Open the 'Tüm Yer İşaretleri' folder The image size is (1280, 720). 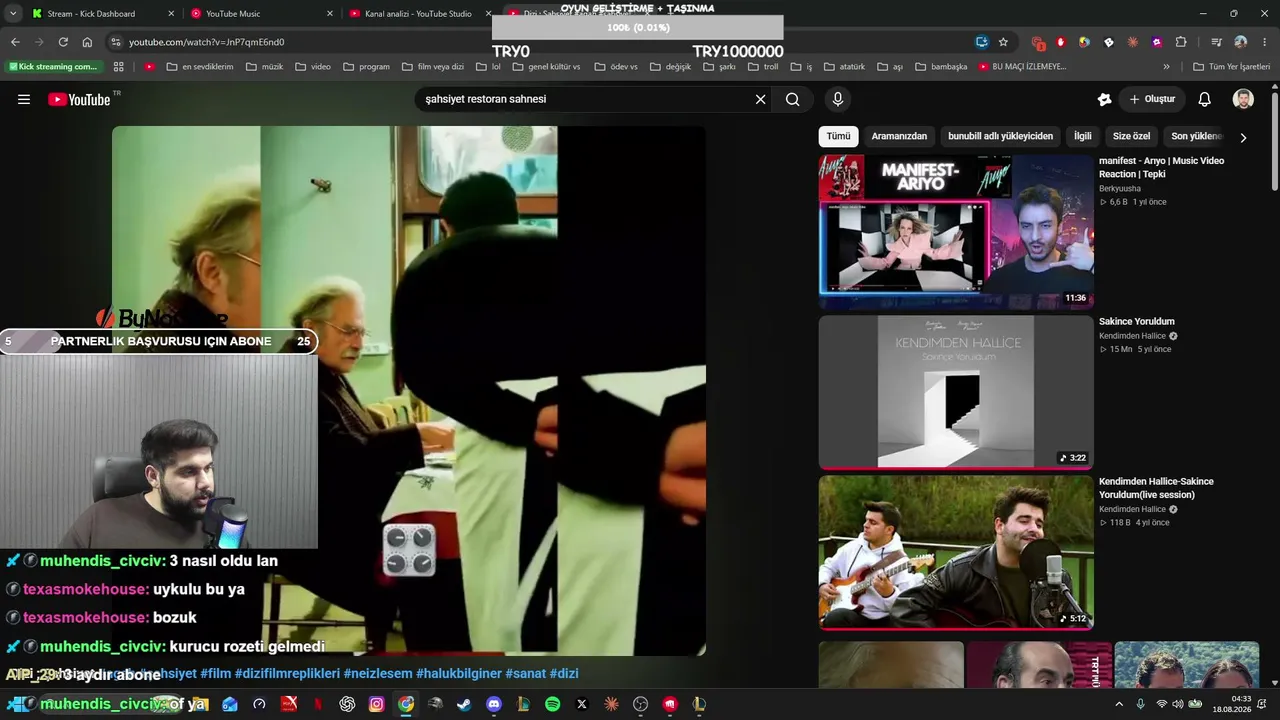point(1232,67)
